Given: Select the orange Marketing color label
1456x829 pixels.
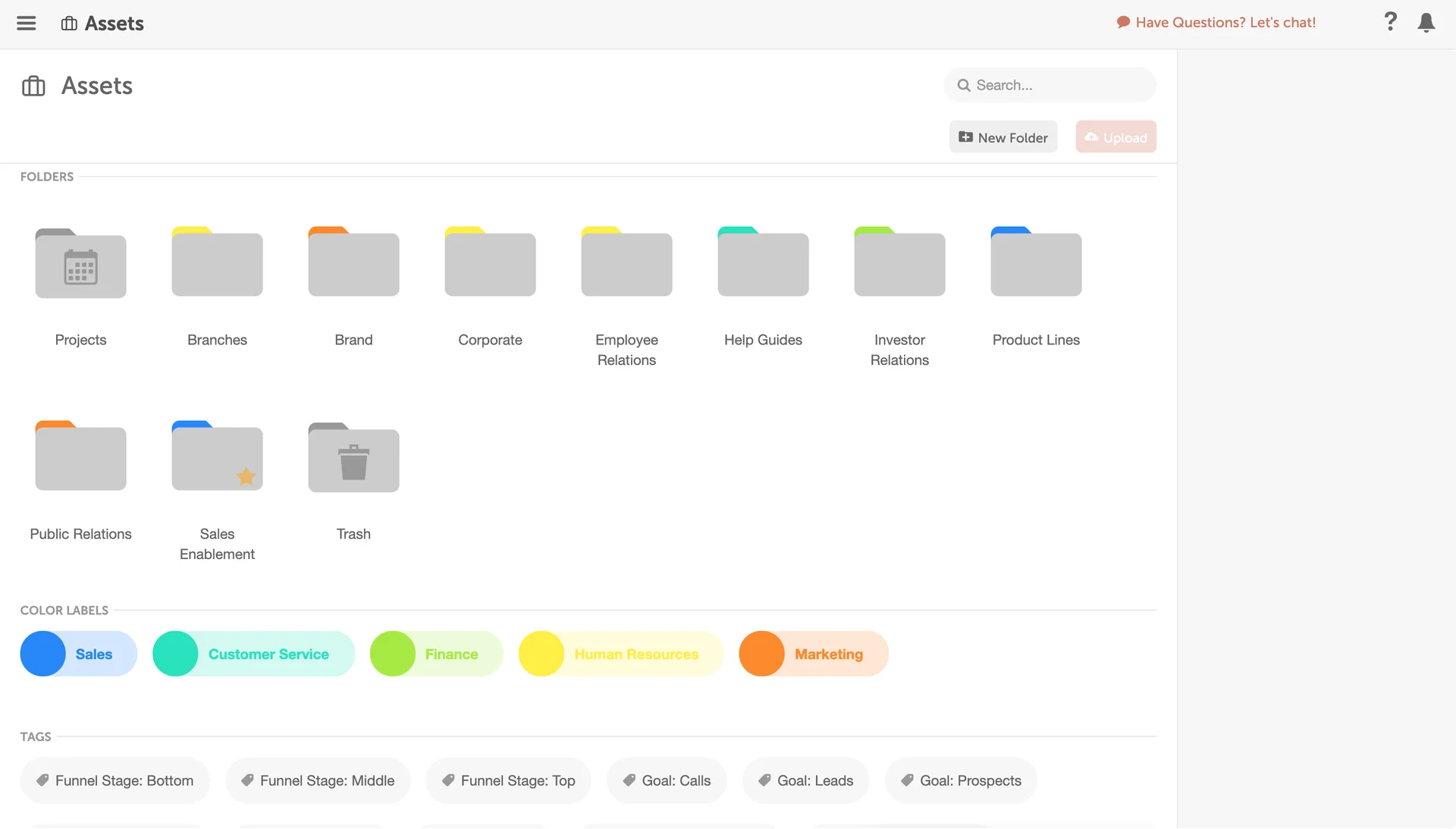Looking at the screenshot, I should 814,654.
